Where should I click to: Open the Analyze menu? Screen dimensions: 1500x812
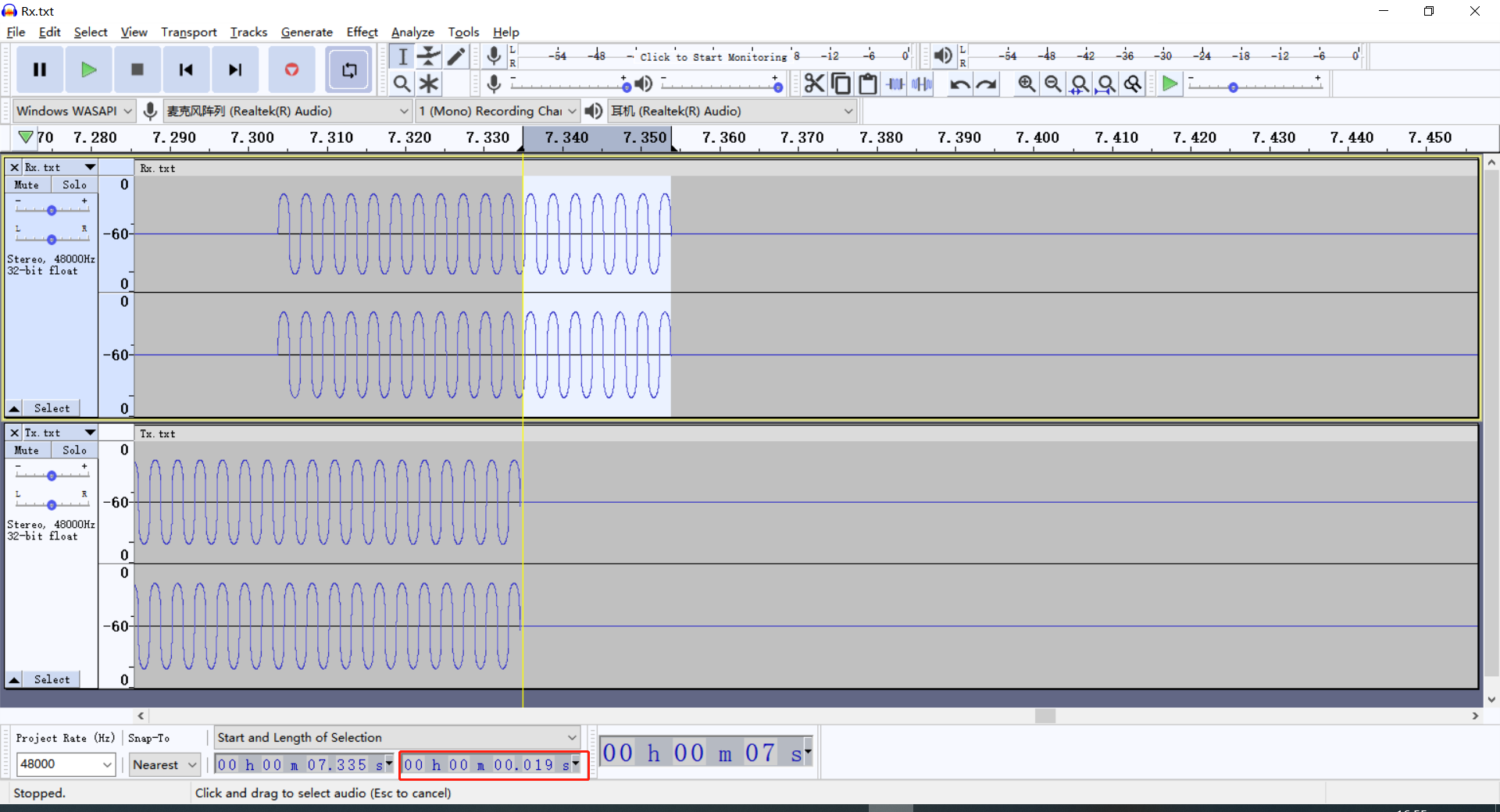[x=412, y=32]
